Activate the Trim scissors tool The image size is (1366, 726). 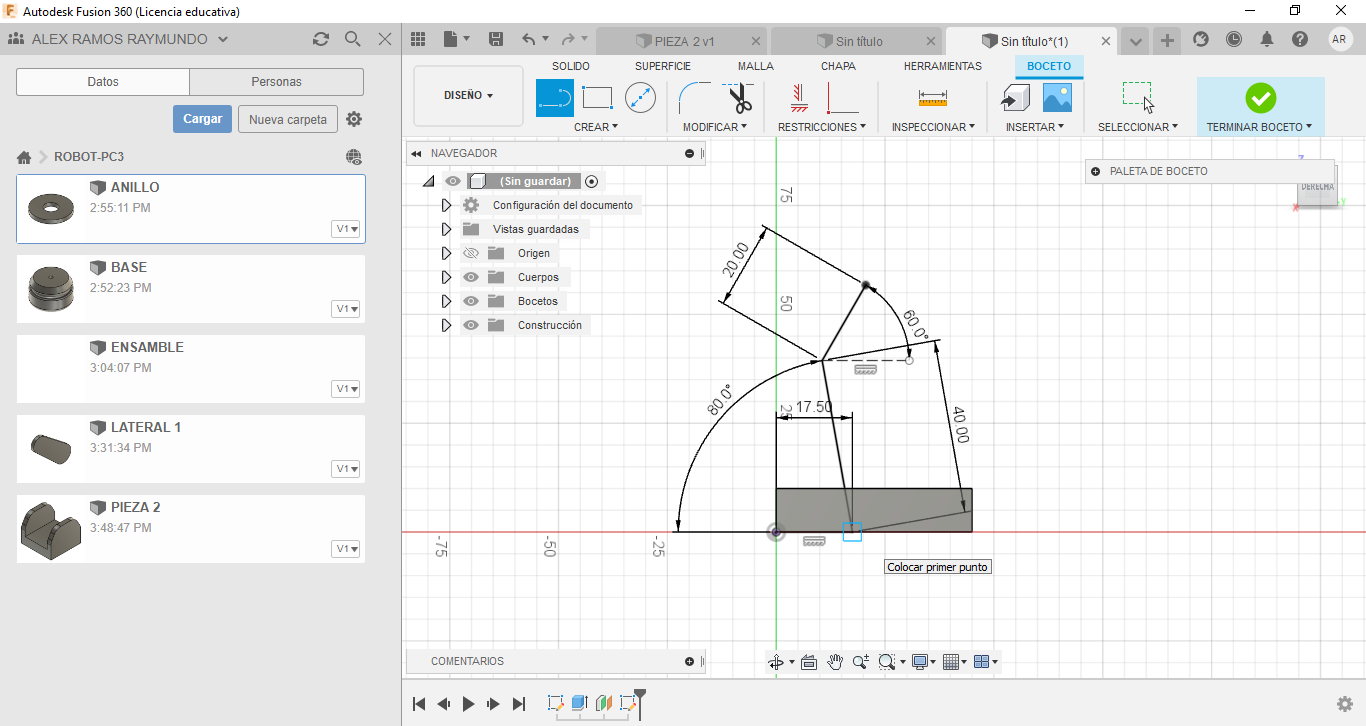(x=740, y=99)
